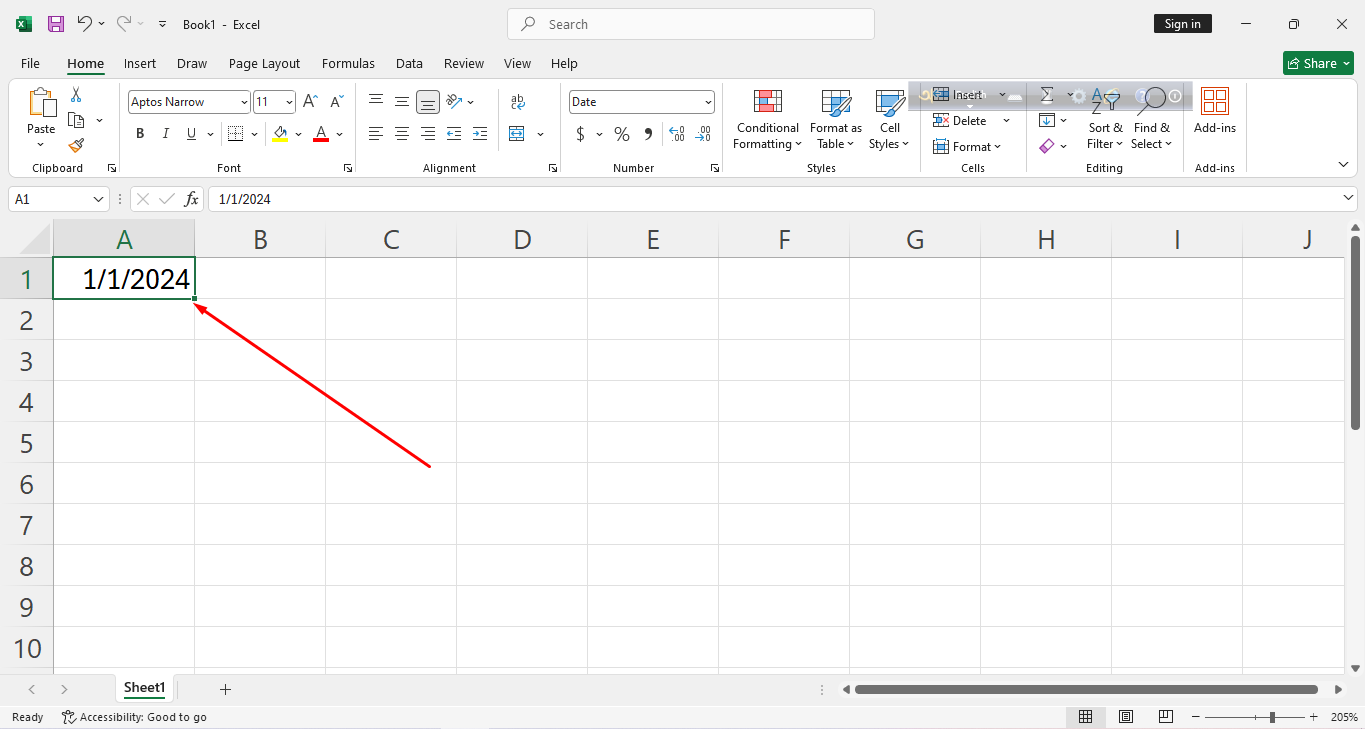This screenshot has width=1365, height=729.
Task: Toggle Bold formatting
Action: (x=140, y=134)
